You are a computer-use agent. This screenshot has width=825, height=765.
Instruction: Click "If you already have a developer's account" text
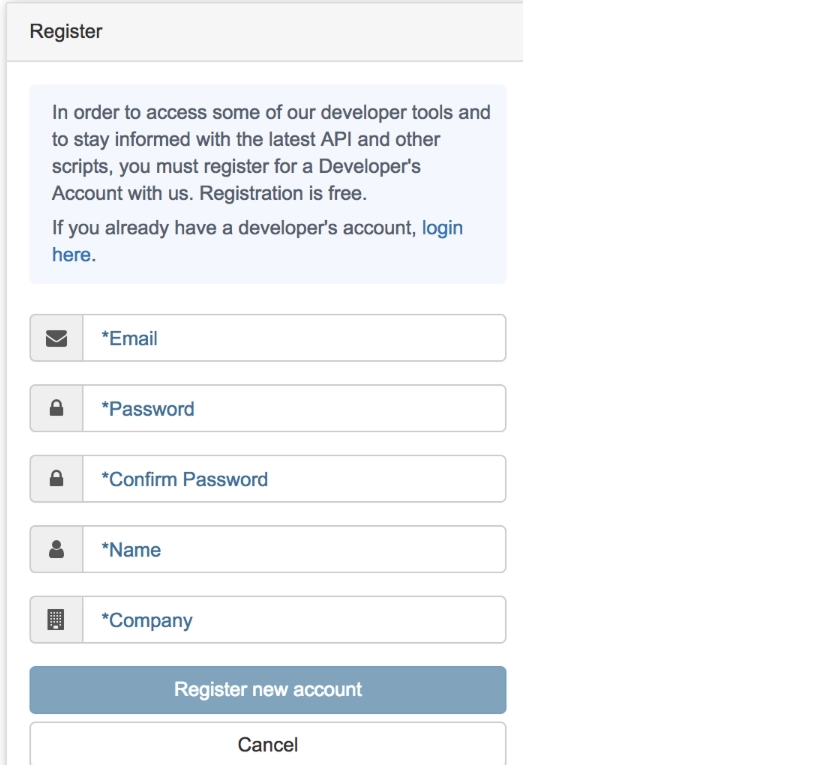(233, 228)
